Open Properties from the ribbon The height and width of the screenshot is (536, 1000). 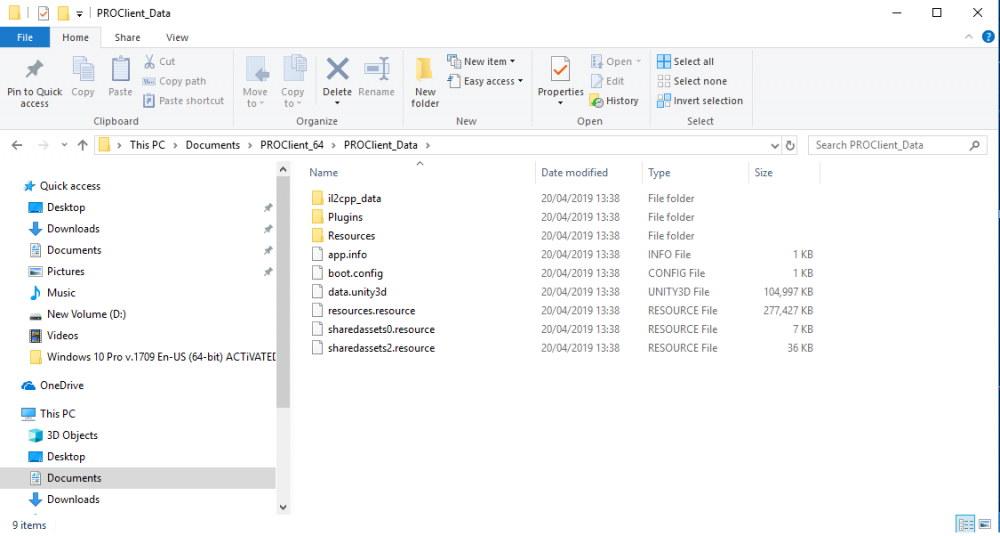(560, 70)
